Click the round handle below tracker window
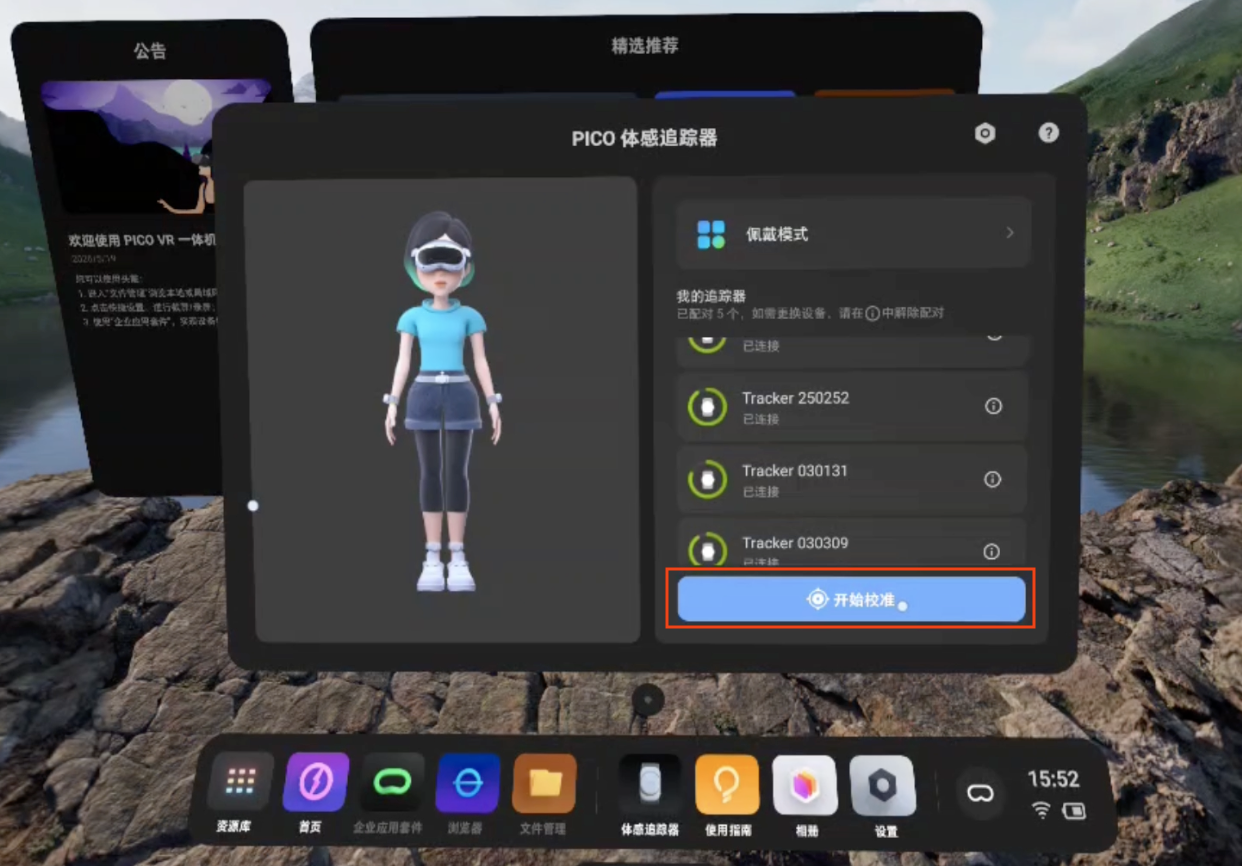 648,700
